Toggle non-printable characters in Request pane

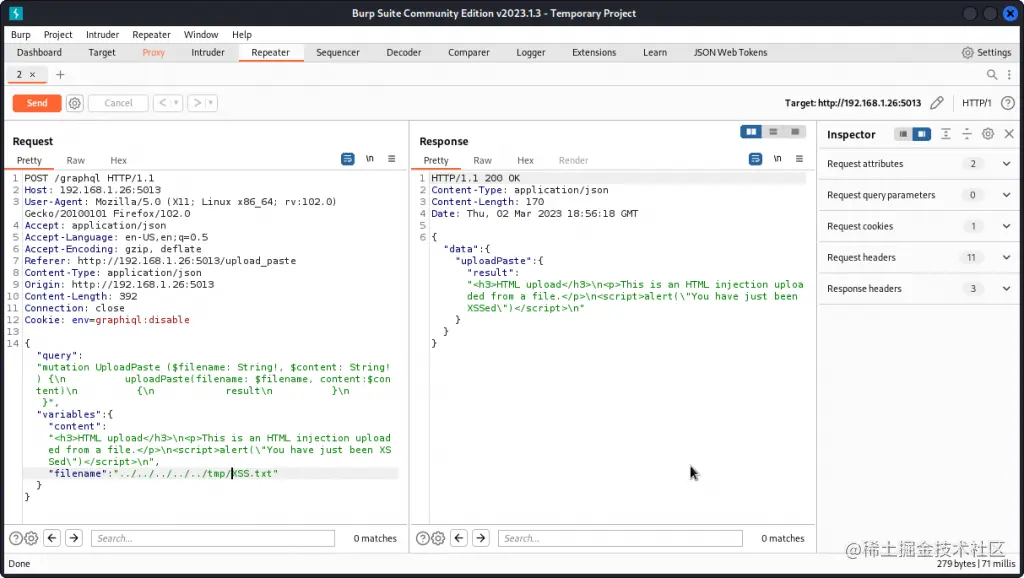(x=370, y=159)
